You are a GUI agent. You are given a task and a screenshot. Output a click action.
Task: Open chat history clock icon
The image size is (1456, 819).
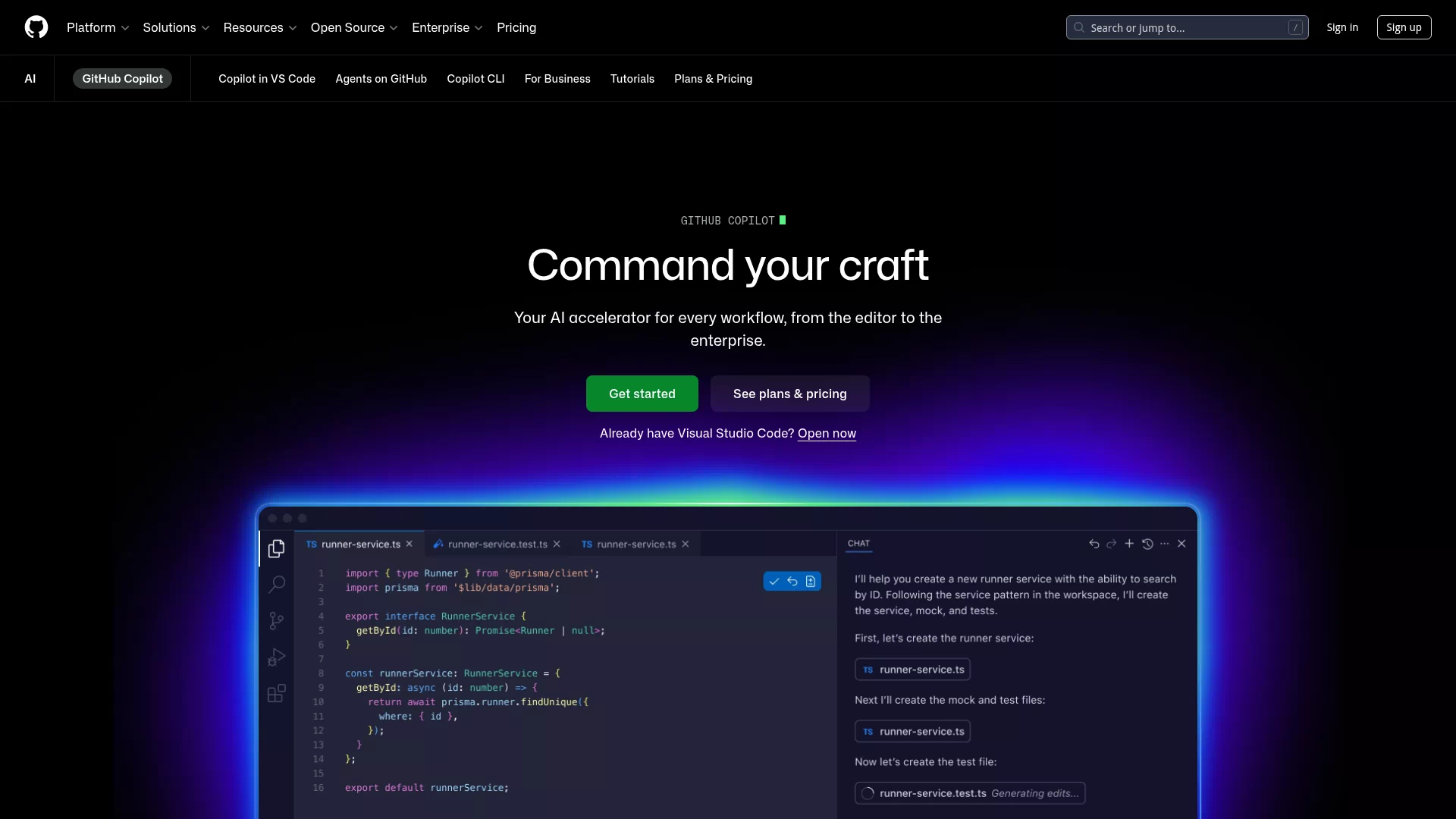[x=1147, y=544]
